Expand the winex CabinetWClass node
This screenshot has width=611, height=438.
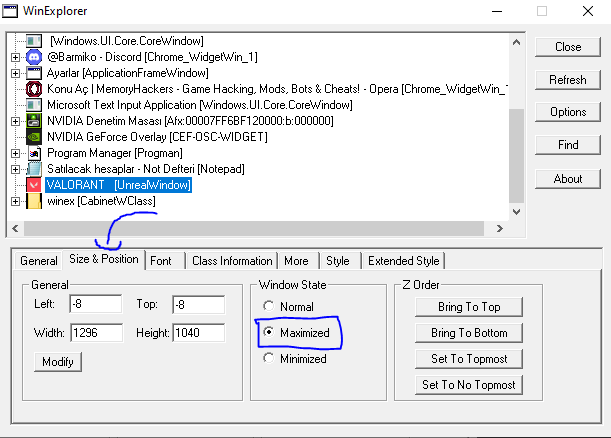(15, 201)
